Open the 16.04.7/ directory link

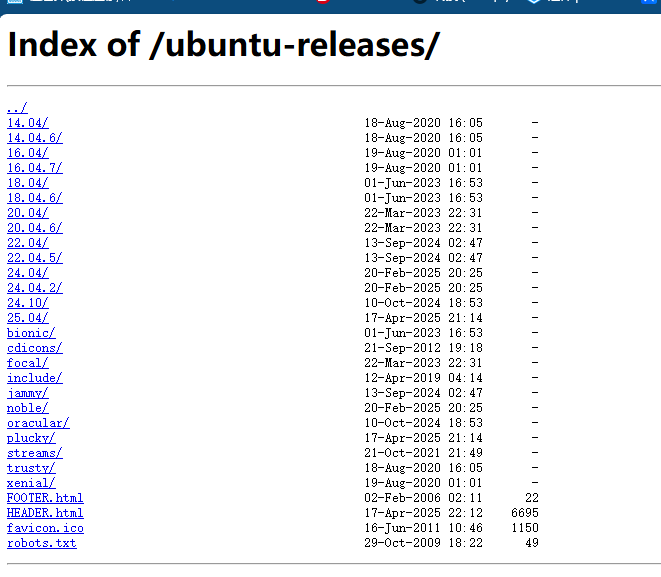pyautogui.click(x=35, y=168)
